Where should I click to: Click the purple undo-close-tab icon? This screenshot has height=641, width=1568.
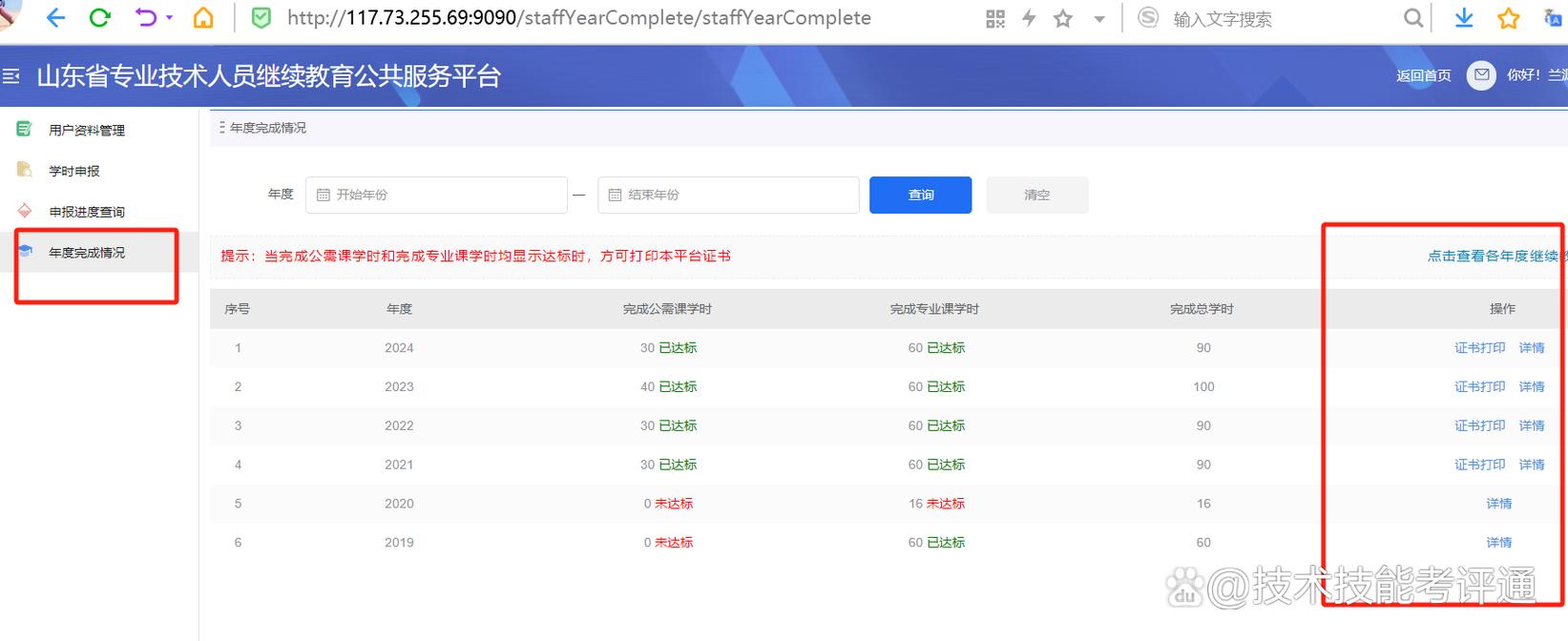[146, 18]
